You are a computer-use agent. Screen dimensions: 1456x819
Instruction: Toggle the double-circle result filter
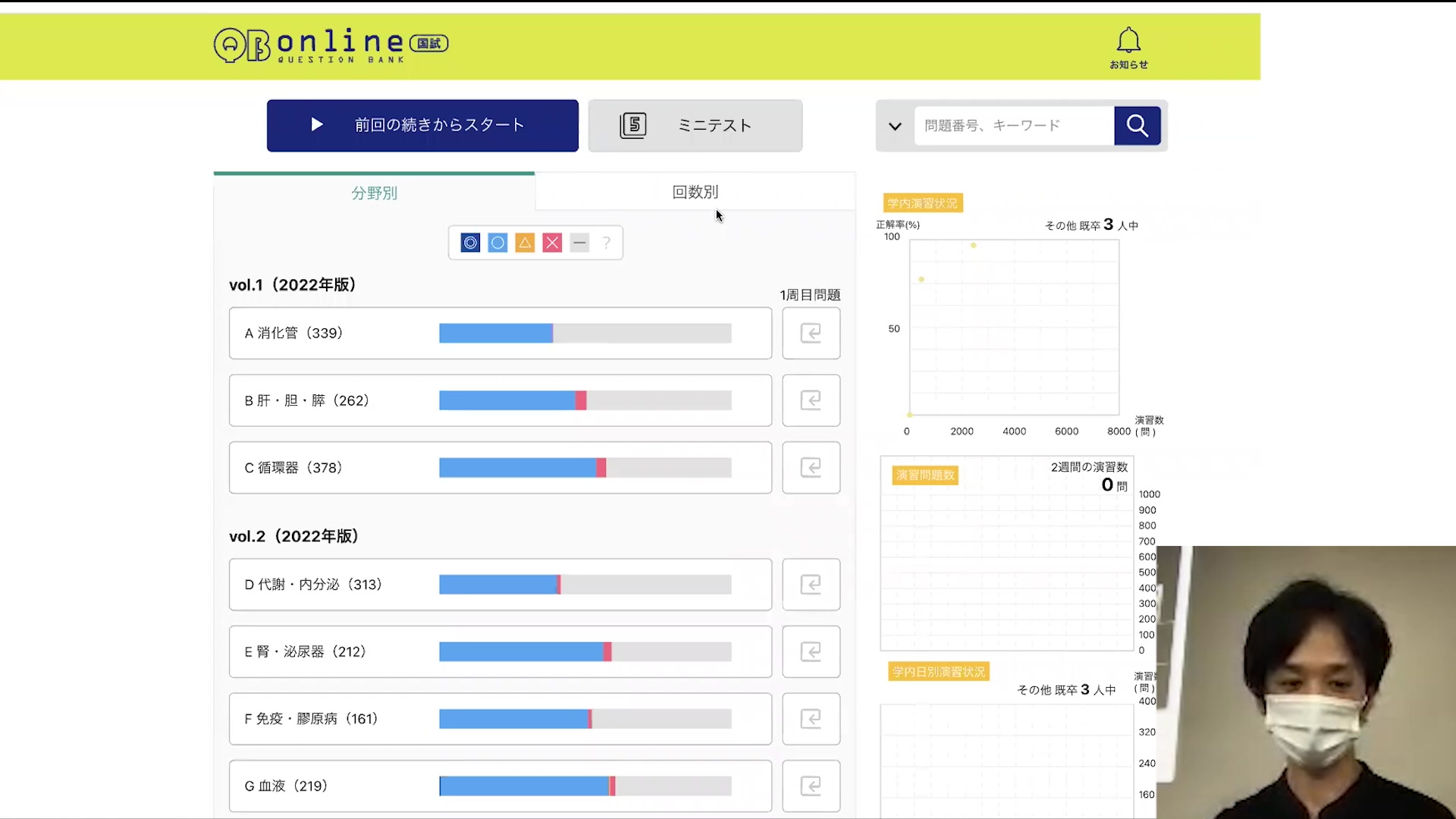tap(470, 243)
